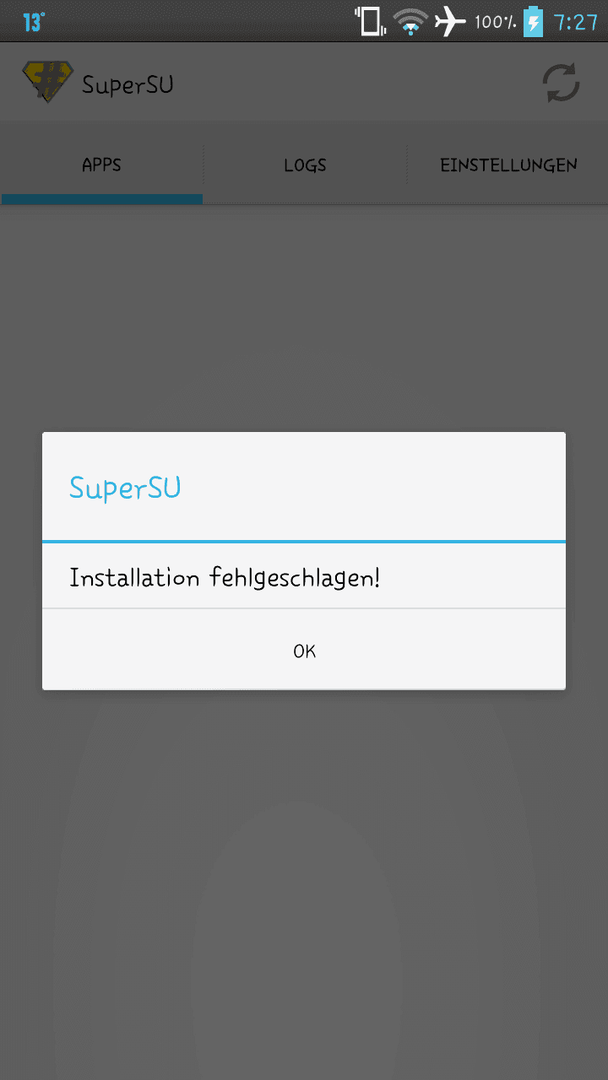Viewport: 608px width, 1080px height.
Task: Click the refresh arrows icon
Action: [561, 83]
